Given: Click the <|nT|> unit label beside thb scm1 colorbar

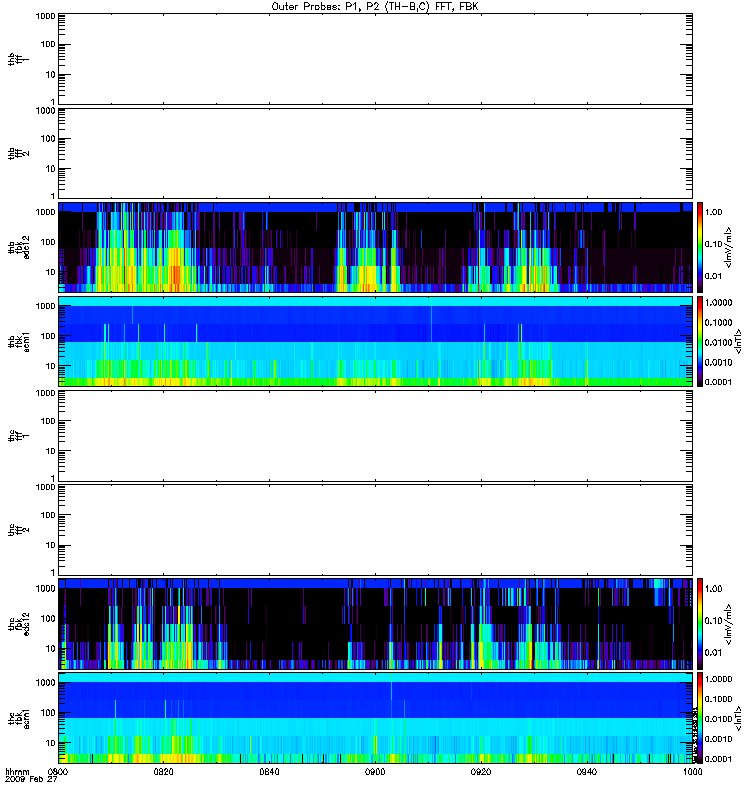Looking at the screenshot, I should tap(738, 341).
